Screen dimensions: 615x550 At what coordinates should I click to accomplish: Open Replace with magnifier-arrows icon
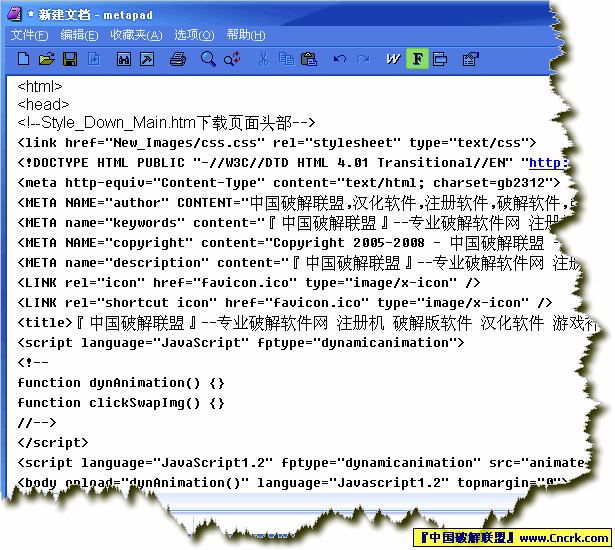232,59
